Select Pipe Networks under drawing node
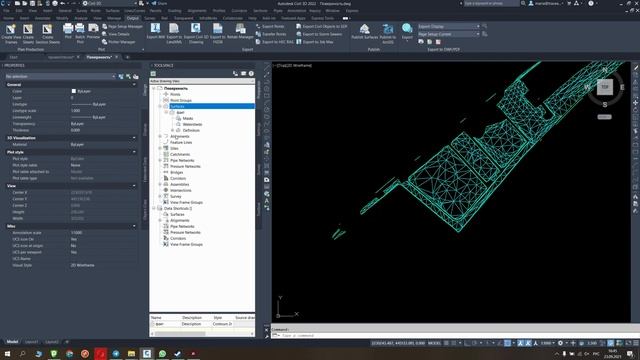 (x=182, y=160)
